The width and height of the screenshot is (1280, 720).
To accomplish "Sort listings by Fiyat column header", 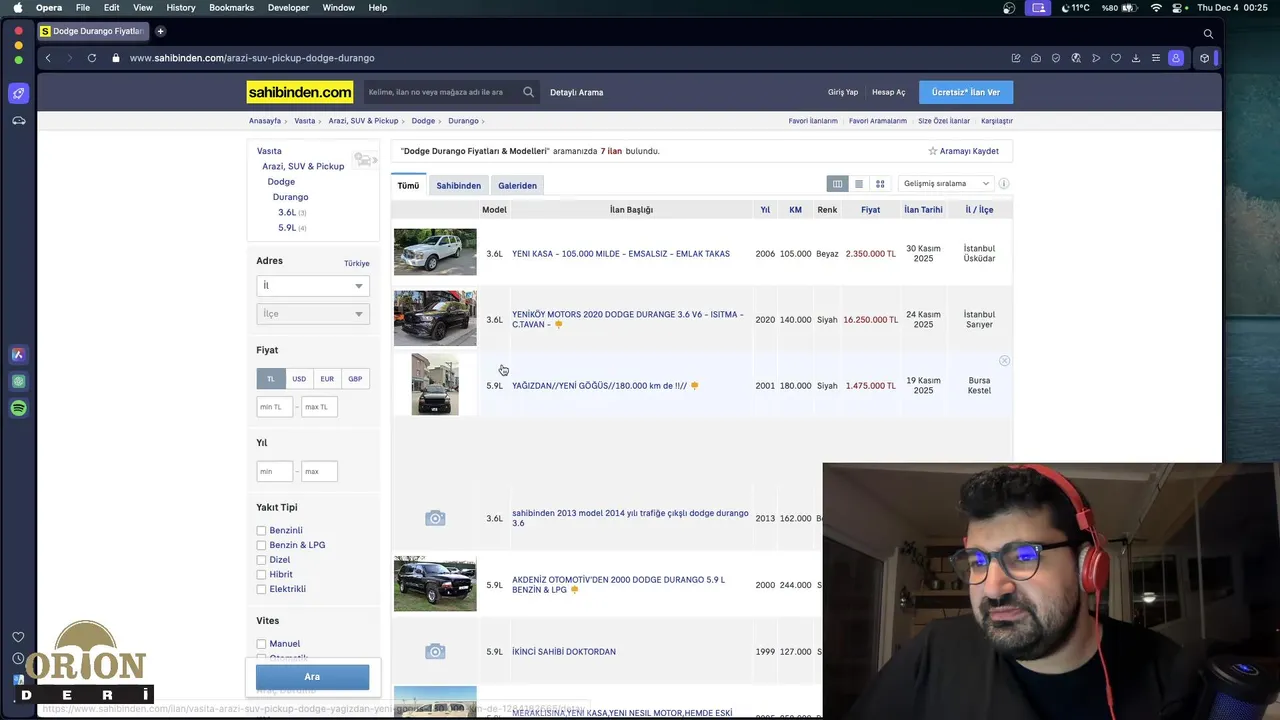I will [x=871, y=210].
